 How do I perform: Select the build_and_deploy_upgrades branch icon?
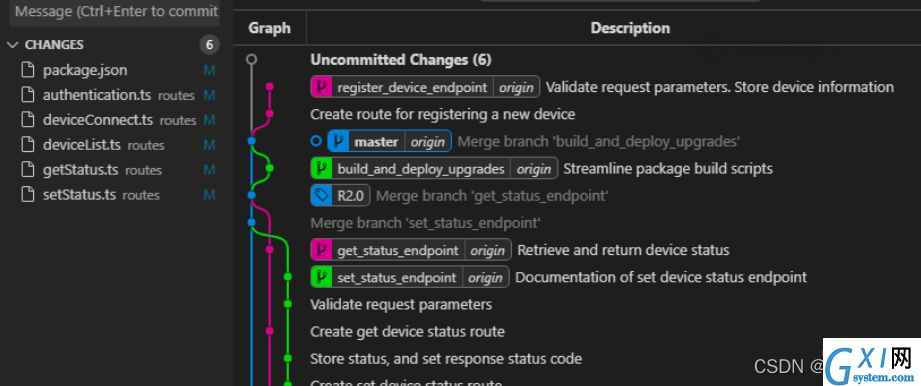[x=321, y=169]
